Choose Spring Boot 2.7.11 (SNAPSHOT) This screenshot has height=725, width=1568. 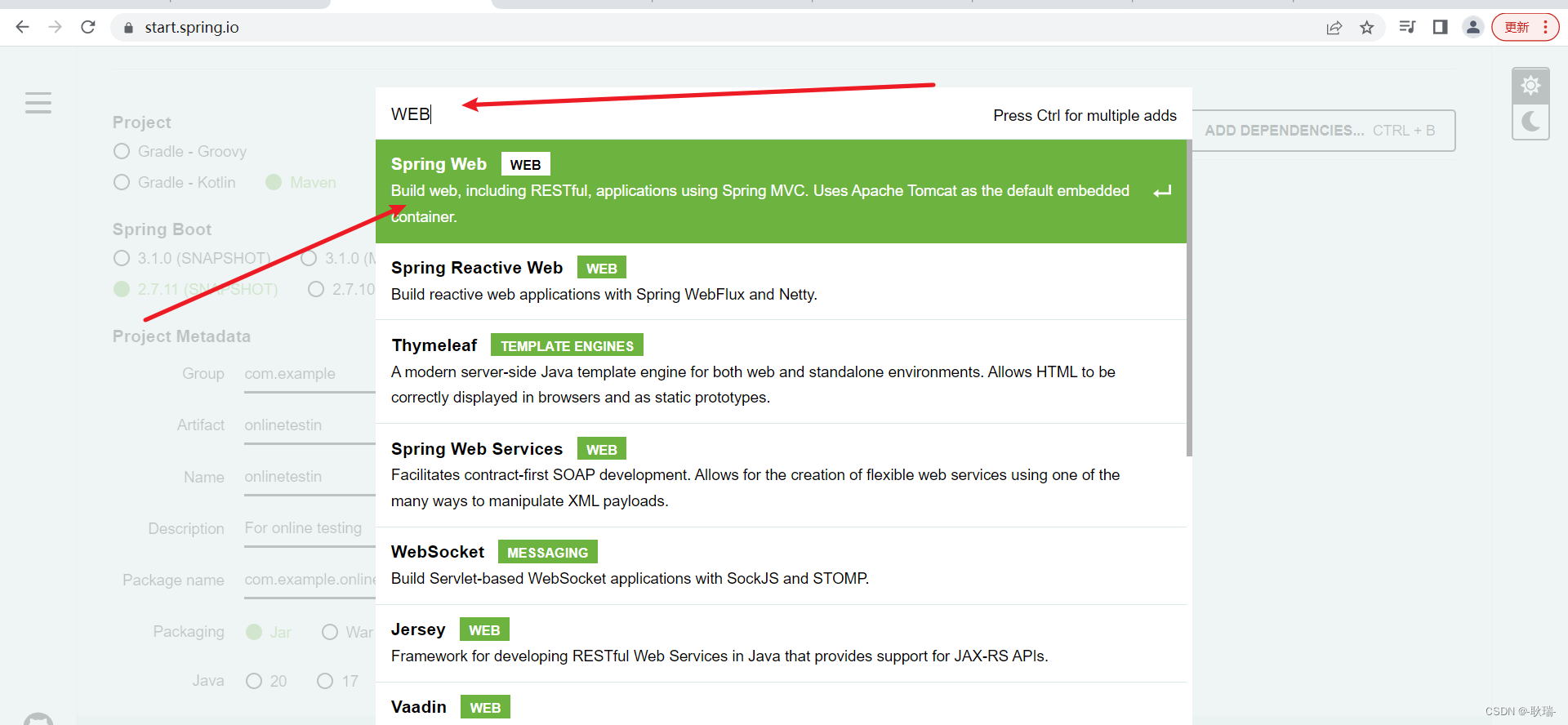[196, 290]
